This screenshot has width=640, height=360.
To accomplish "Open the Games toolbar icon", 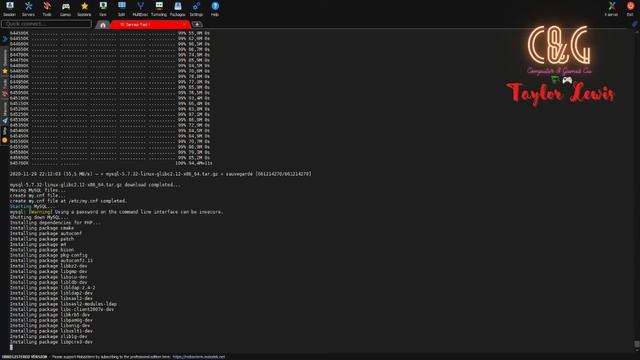I will (x=65, y=9).
